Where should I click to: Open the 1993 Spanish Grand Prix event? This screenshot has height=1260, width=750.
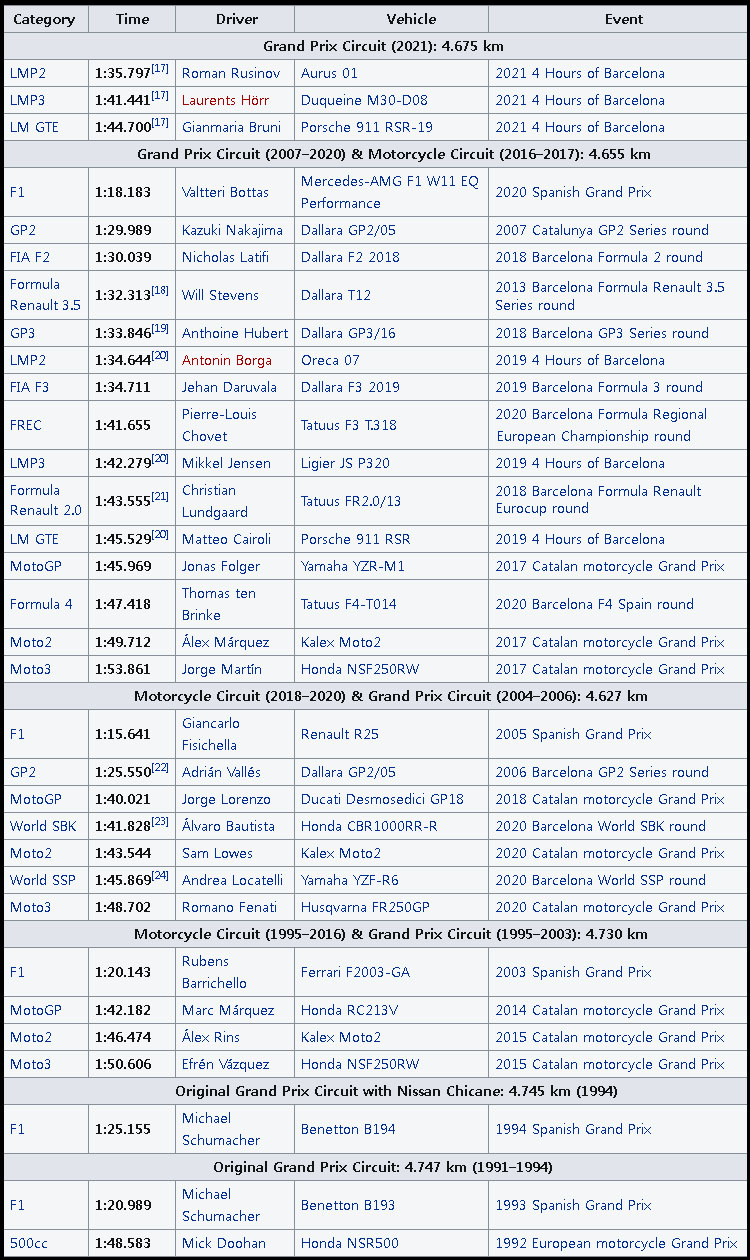click(x=573, y=1205)
